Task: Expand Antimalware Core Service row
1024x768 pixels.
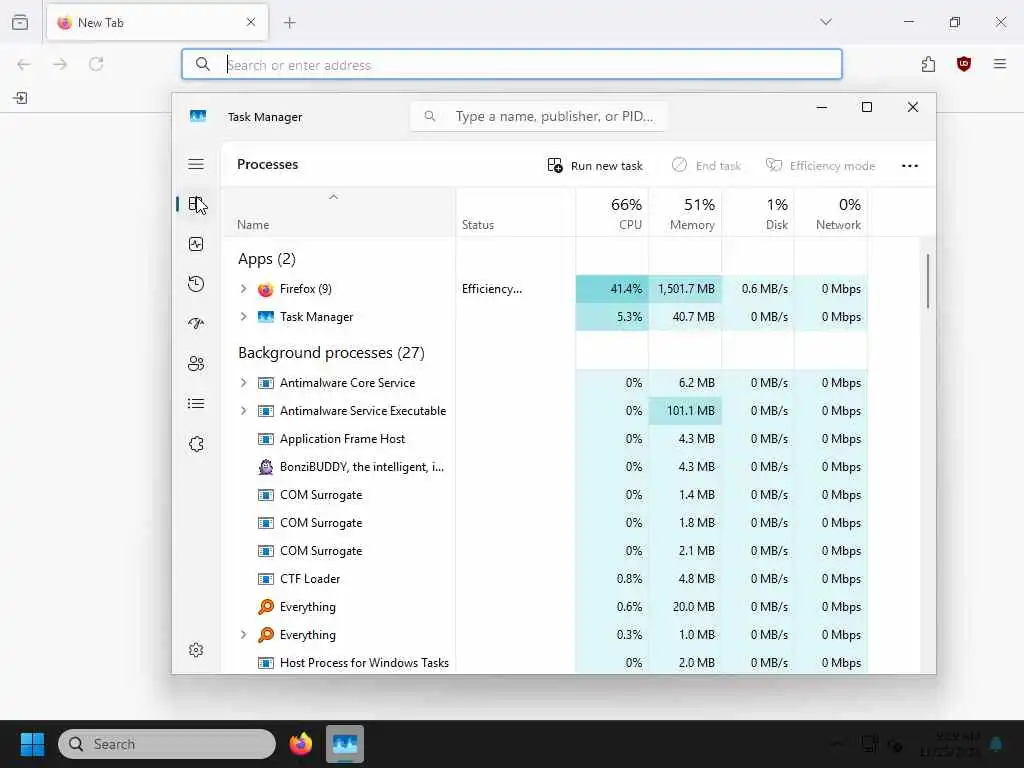Action: click(x=243, y=383)
